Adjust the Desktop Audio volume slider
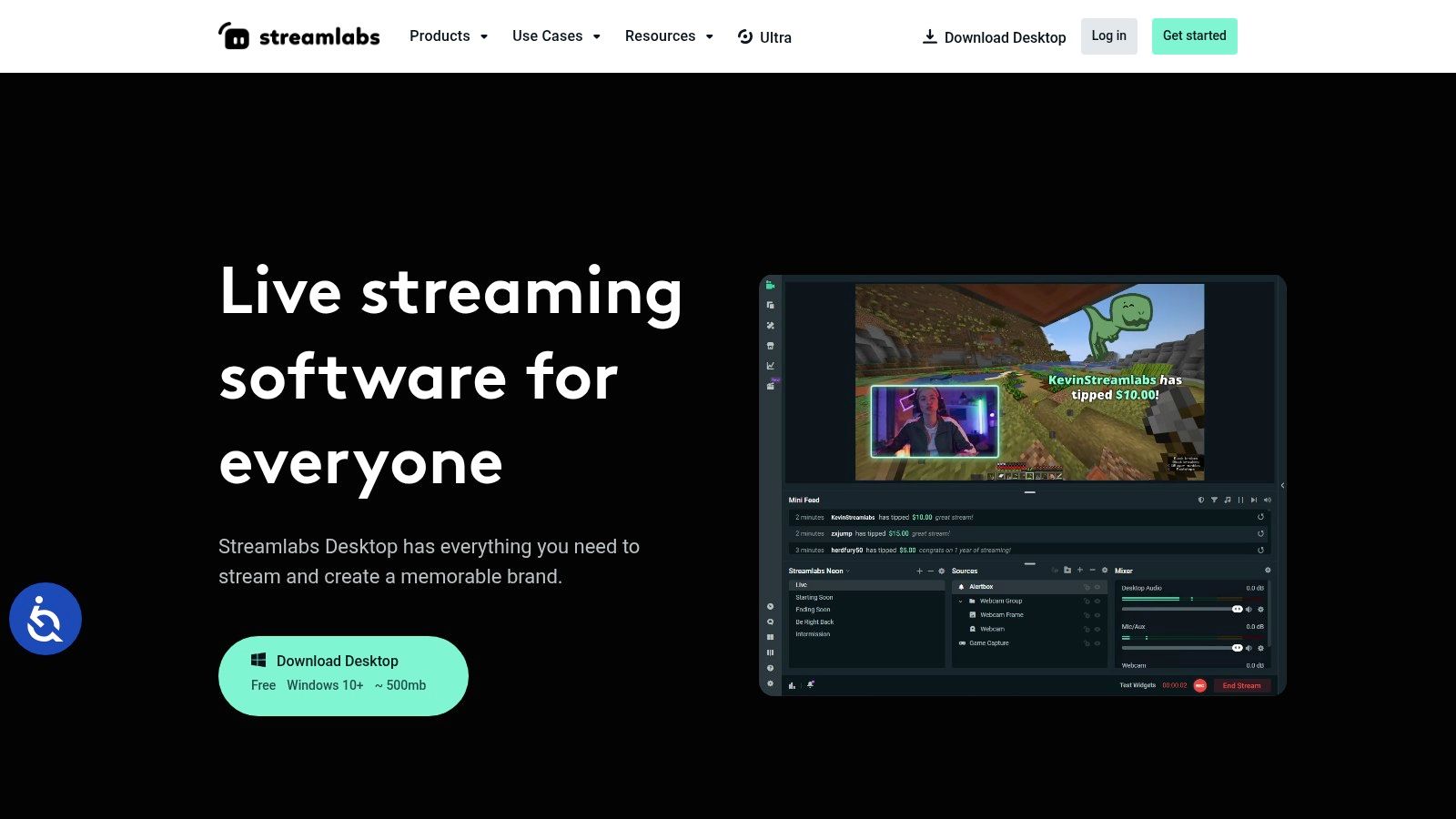The width and height of the screenshot is (1456, 819). pos(1182,609)
